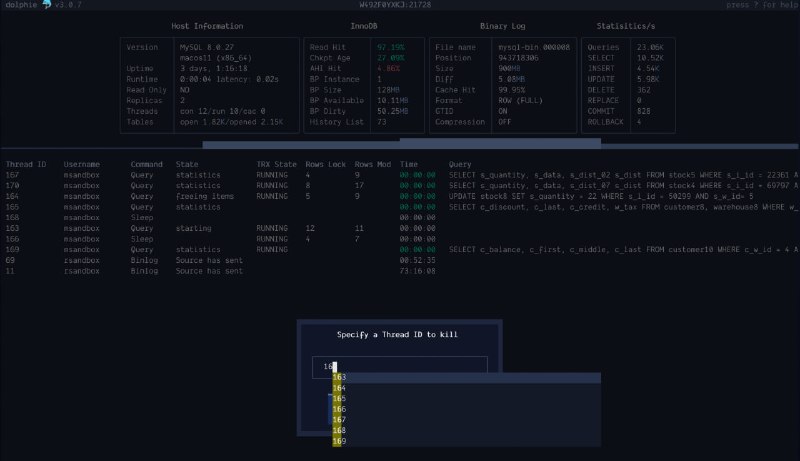Click the UPDATE statistic value 5.98K
This screenshot has width=800, height=461.
(x=648, y=80)
